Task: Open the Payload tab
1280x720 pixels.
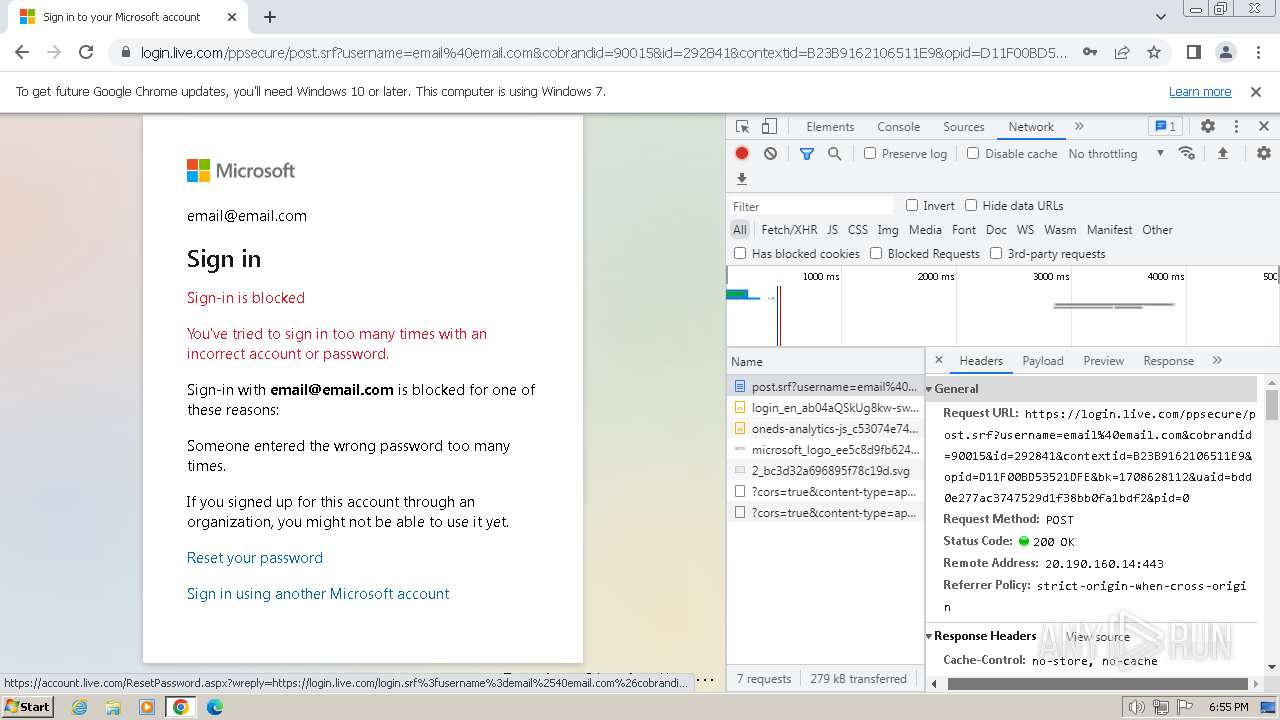Action: point(1043,361)
